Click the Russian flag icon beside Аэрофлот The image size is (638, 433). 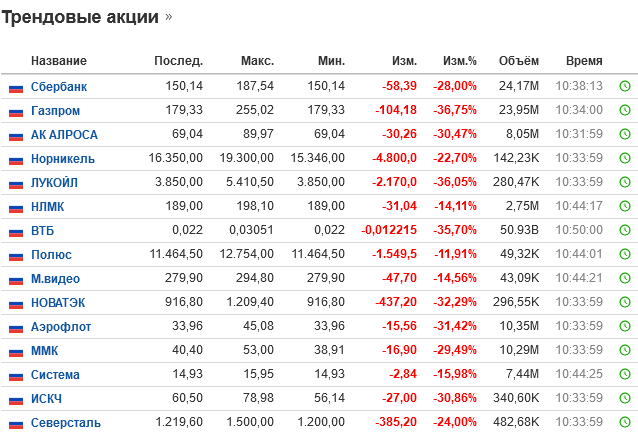[x=16, y=327]
